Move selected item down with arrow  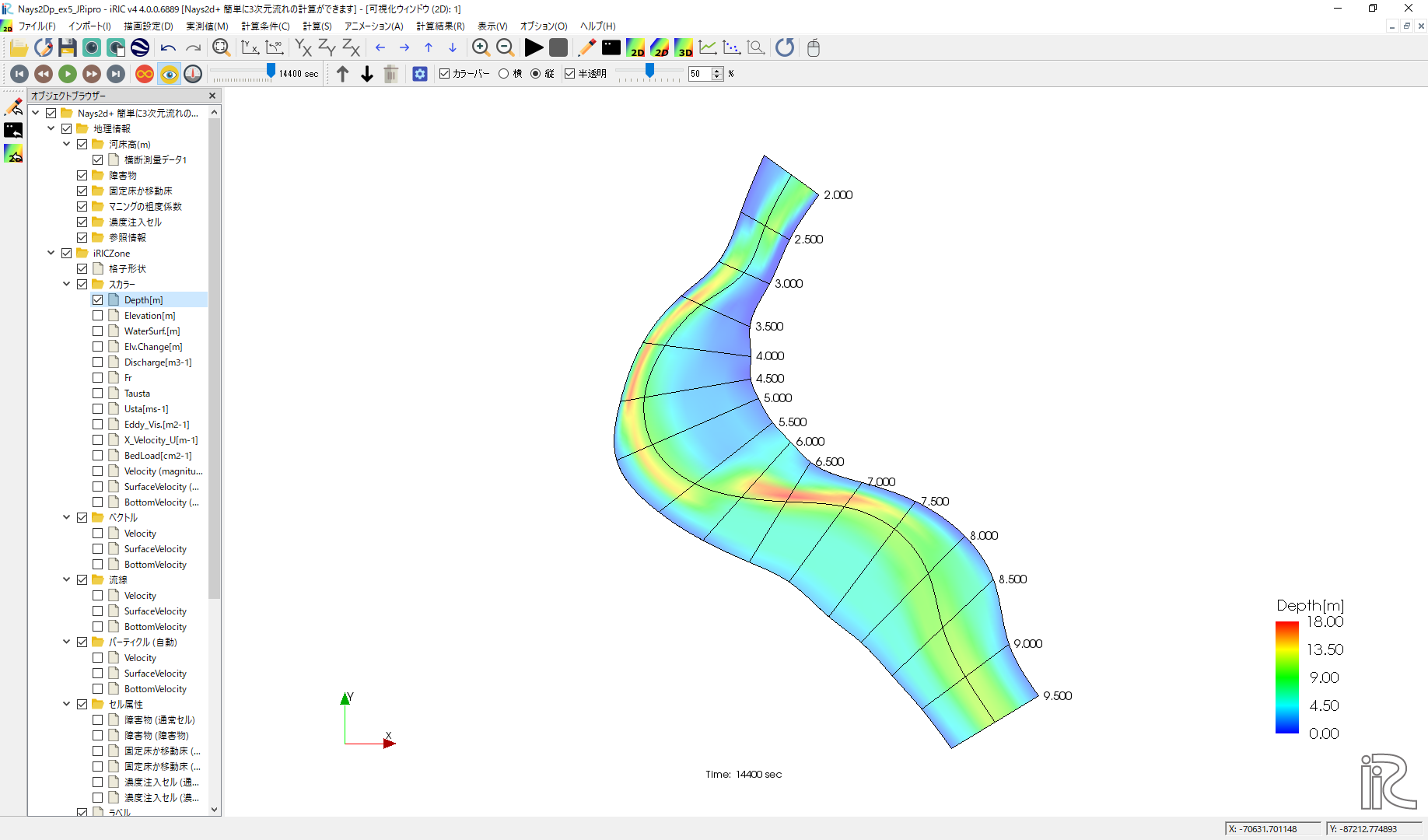367,74
